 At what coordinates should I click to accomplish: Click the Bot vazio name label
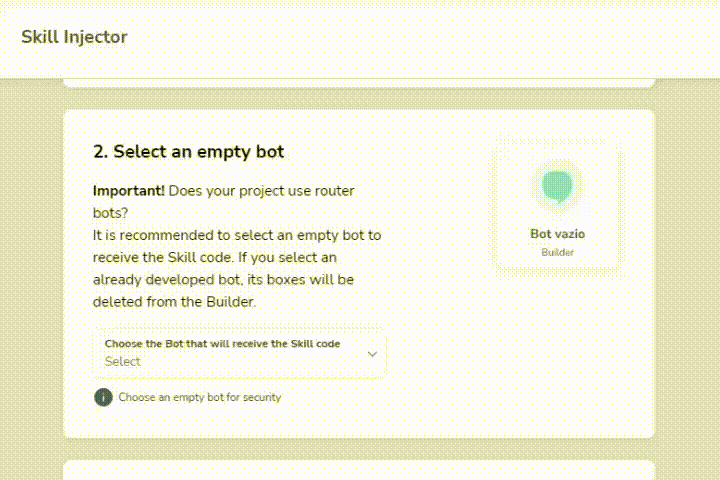557,234
